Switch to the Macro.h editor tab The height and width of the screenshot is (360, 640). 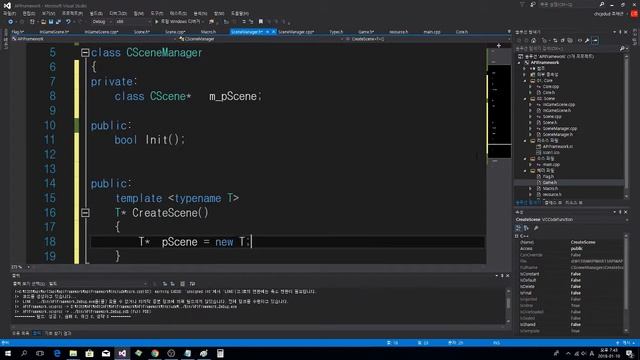point(208,31)
